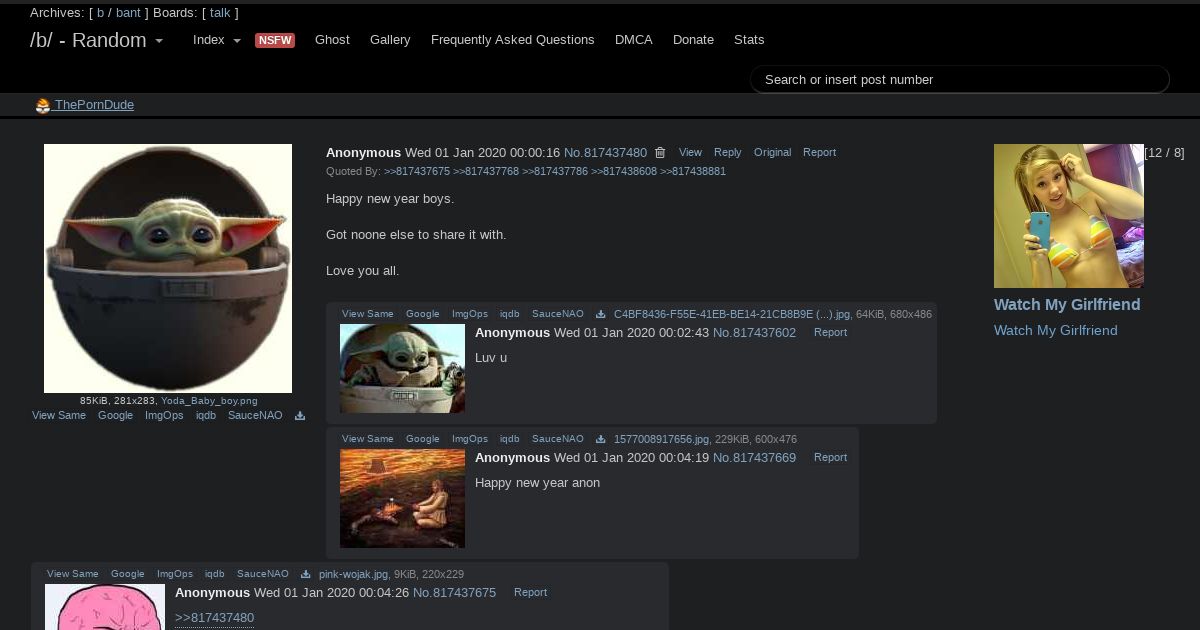Image resolution: width=1200 pixels, height=630 pixels.
Task: Open the C4BF8436-F55E jpg filename link
Action: point(732,314)
